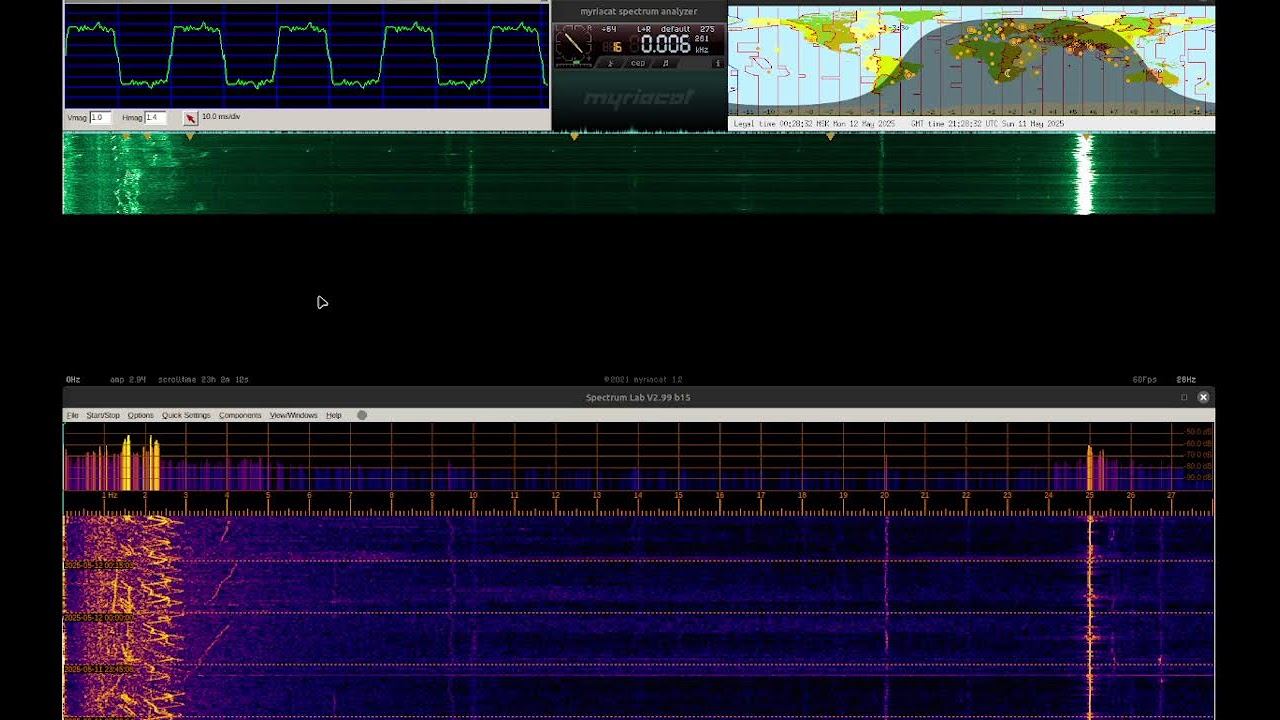Image resolution: width=1280 pixels, height=720 pixels.
Task: Click the red cursor arrow button in oscilloscope
Action: coord(190,118)
